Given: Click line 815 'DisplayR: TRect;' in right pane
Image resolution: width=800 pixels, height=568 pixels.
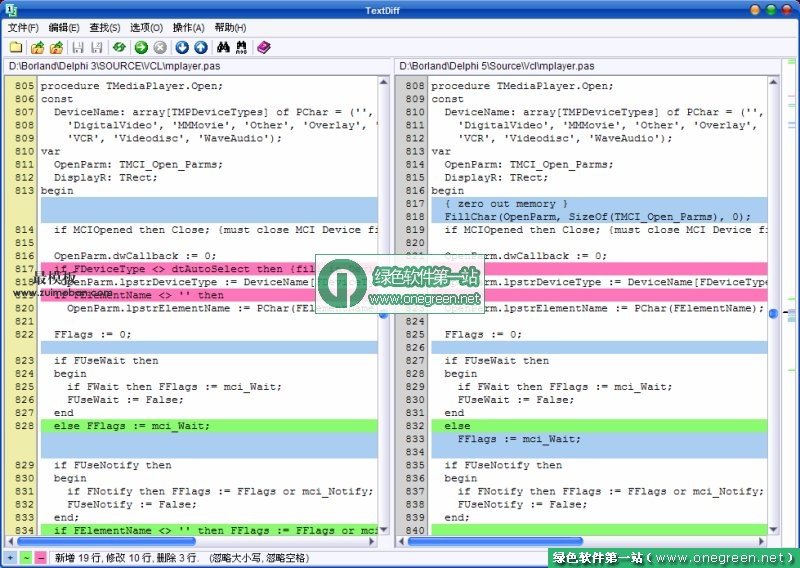Looking at the screenshot, I should (x=496, y=178).
